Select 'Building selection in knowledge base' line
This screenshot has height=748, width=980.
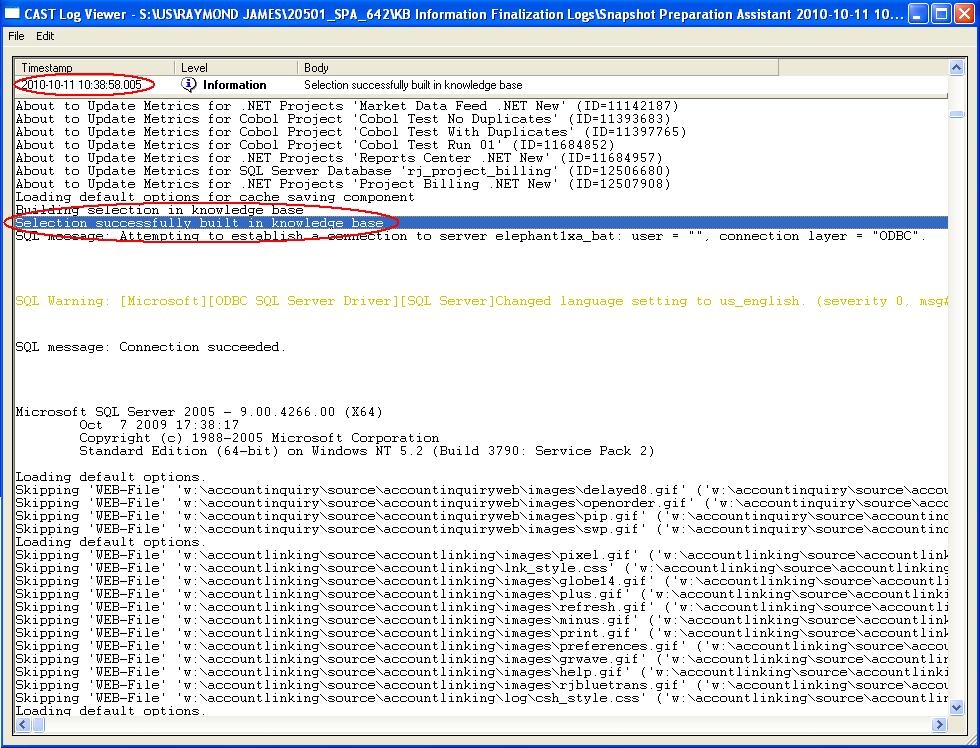(x=159, y=210)
